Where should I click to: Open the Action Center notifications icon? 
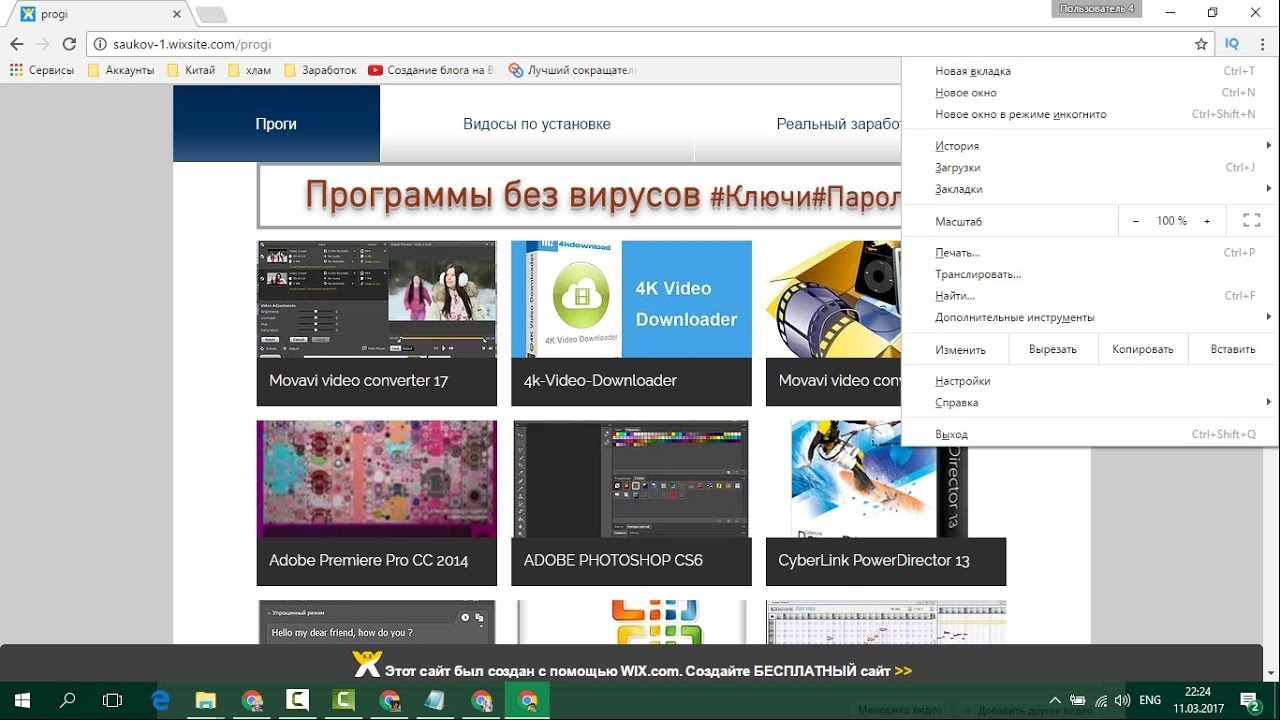coord(1250,700)
